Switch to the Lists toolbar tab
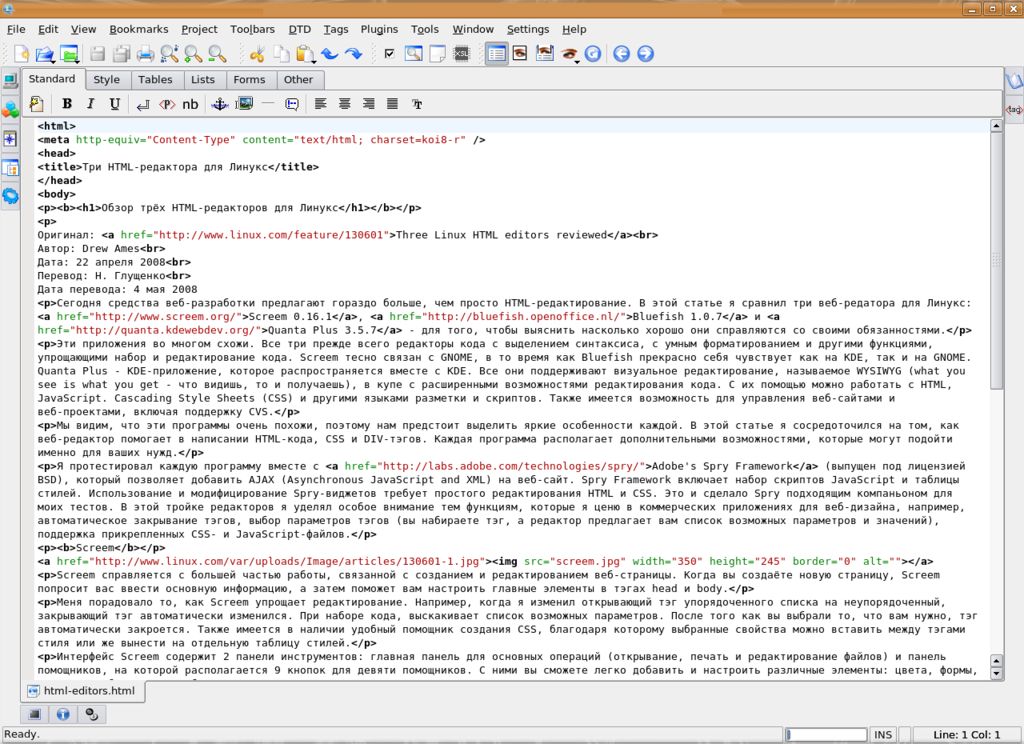The width and height of the screenshot is (1024, 744). click(202, 80)
